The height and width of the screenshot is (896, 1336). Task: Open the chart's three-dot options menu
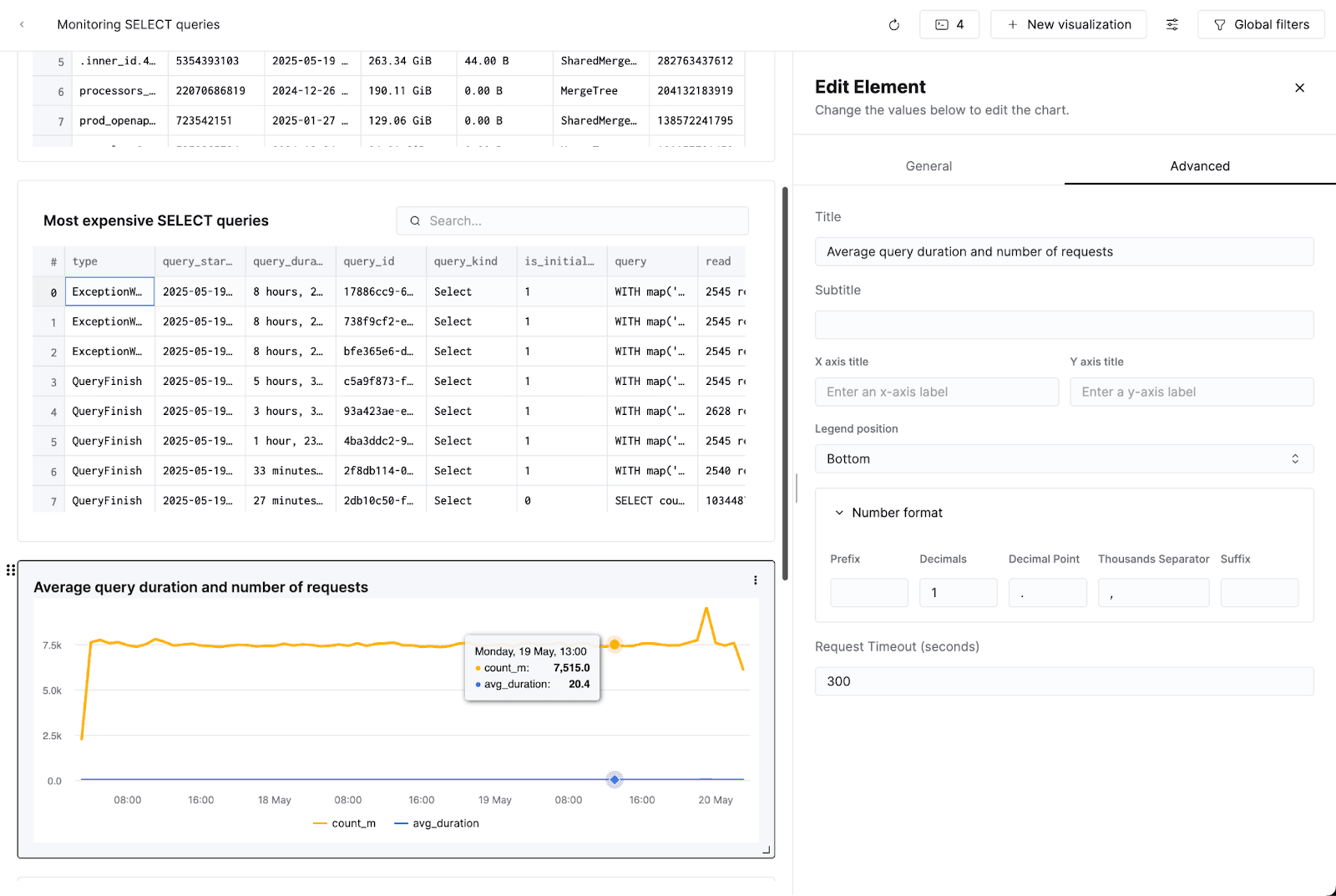click(755, 580)
